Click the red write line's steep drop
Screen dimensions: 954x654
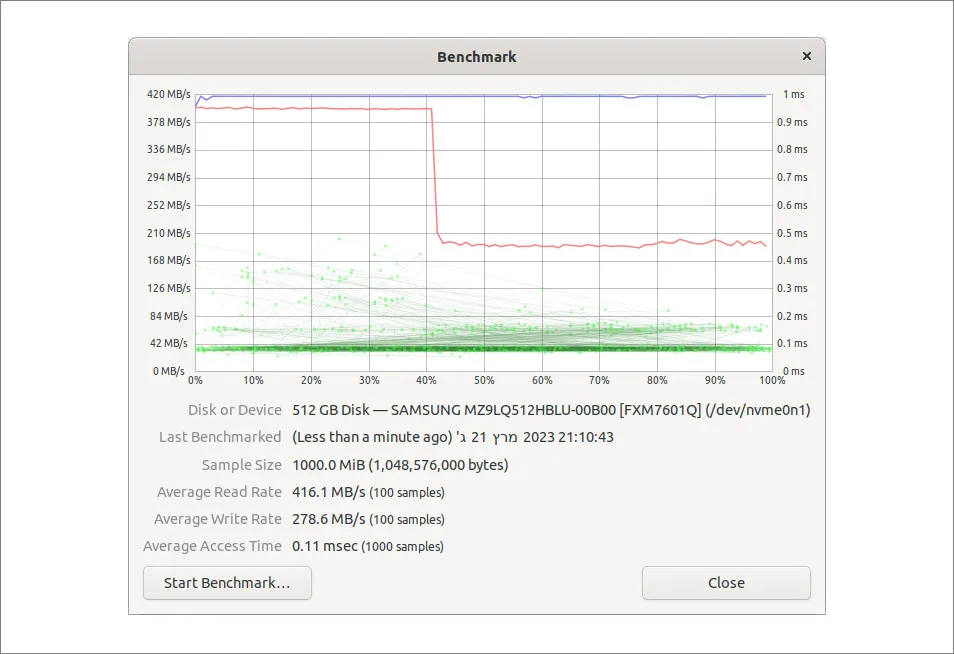pyautogui.click(x=434, y=170)
